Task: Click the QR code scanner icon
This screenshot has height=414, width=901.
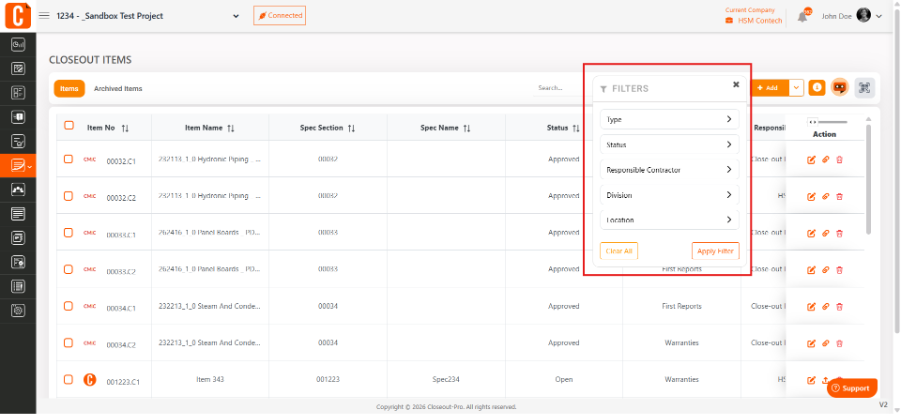Action: tap(864, 88)
